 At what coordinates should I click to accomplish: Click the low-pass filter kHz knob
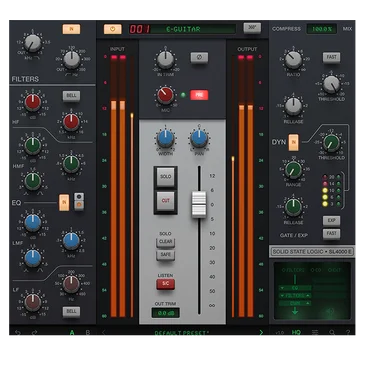pos(33,43)
